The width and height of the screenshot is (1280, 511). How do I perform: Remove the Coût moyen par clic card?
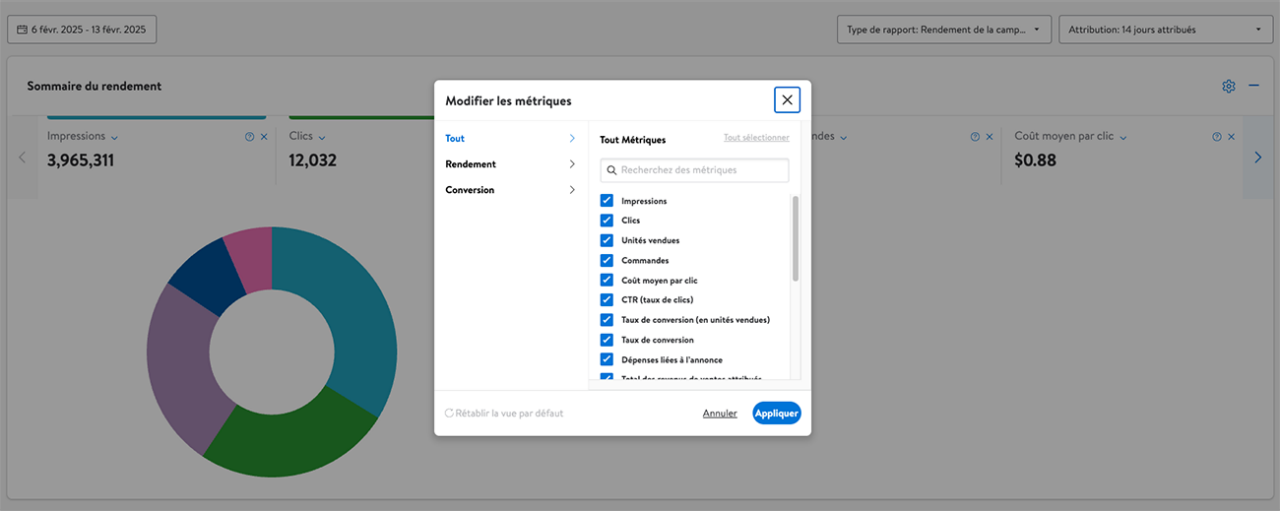pyautogui.click(x=1231, y=137)
